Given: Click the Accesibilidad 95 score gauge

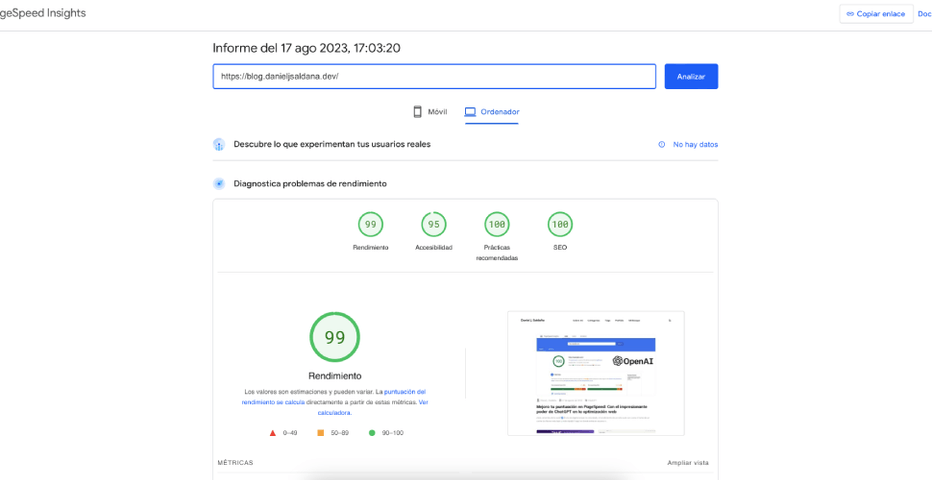Looking at the screenshot, I should click(434, 225).
